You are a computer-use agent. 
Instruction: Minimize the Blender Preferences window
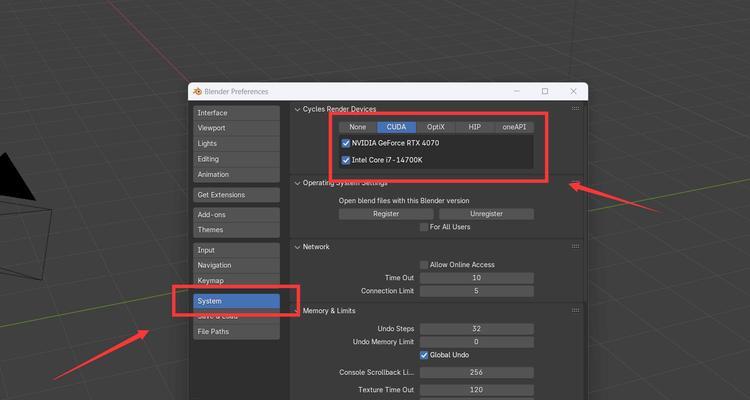click(x=517, y=91)
